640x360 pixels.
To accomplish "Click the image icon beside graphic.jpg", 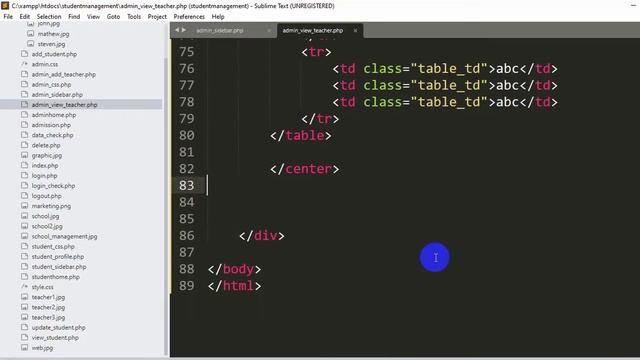I will tap(24, 156).
